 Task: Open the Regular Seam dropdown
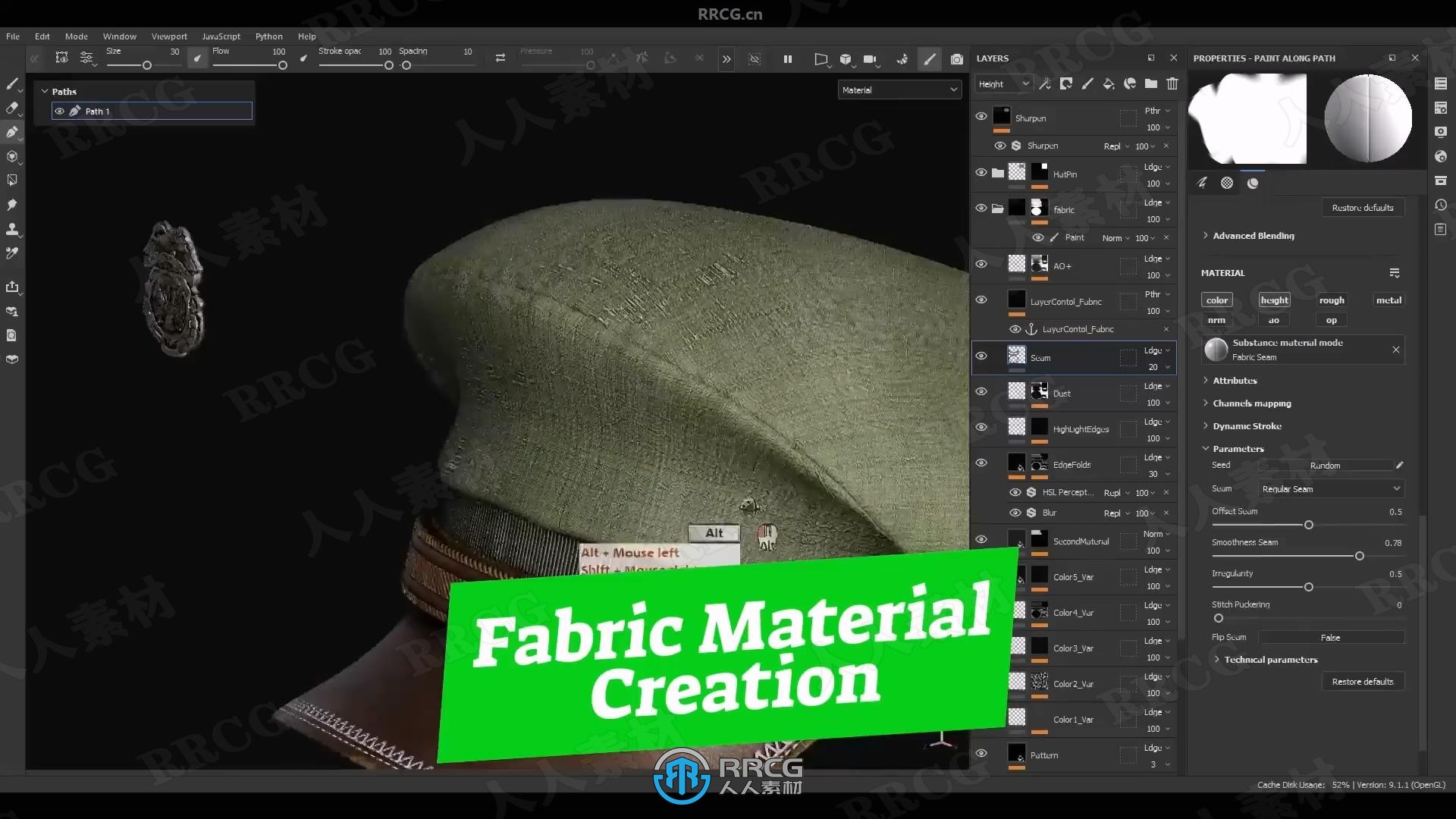pyautogui.click(x=1331, y=489)
